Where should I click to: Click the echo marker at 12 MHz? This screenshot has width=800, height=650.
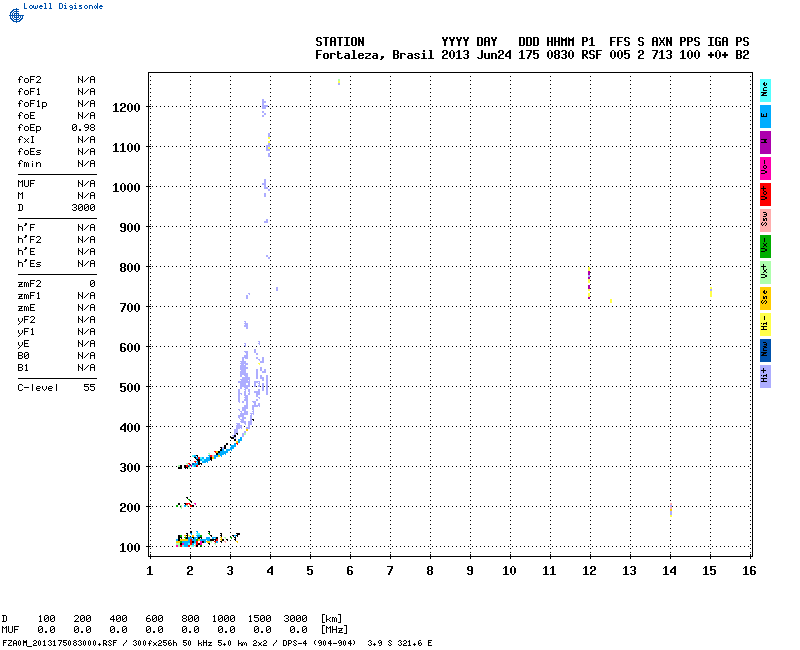click(589, 282)
